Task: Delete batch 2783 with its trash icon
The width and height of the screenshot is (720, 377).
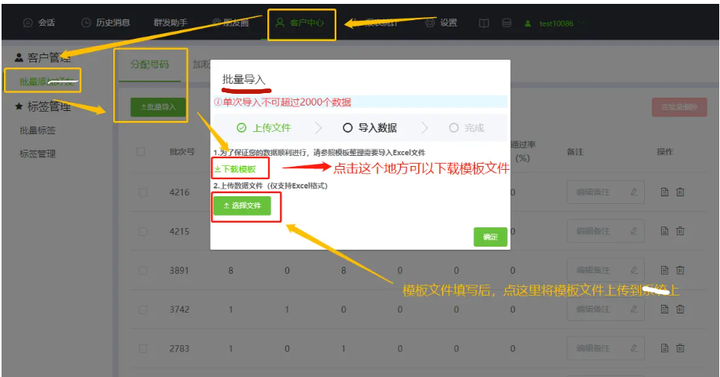Action: coord(680,349)
